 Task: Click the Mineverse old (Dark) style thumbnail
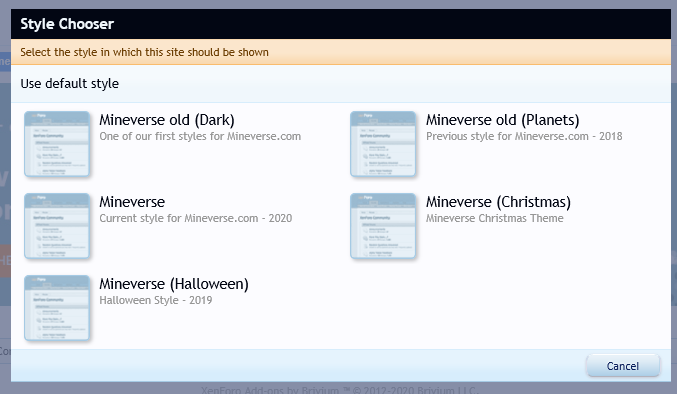point(57,144)
